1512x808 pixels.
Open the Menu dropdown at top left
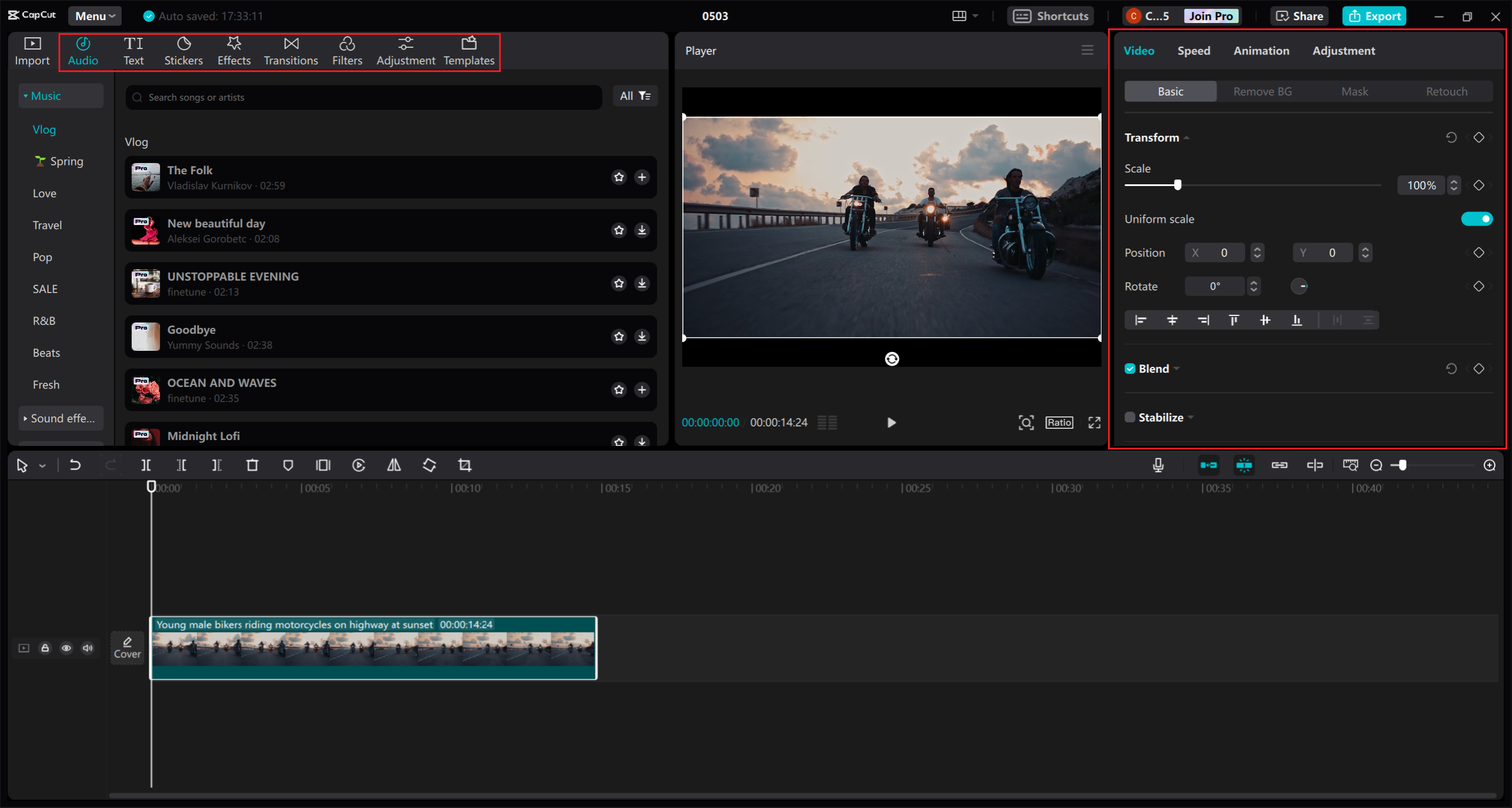tap(94, 16)
